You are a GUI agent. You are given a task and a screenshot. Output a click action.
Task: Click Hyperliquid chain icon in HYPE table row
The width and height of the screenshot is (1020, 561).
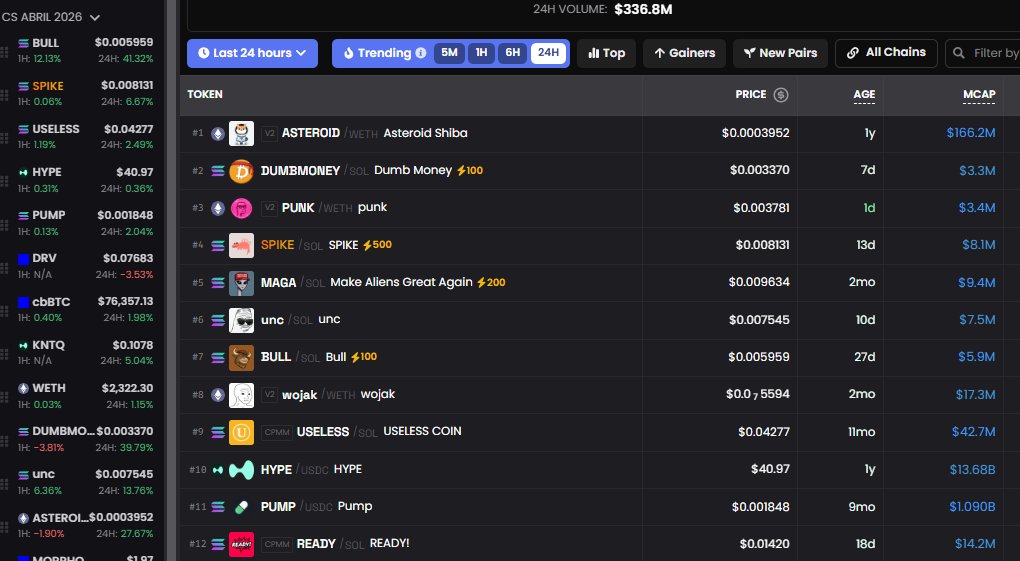(x=218, y=470)
